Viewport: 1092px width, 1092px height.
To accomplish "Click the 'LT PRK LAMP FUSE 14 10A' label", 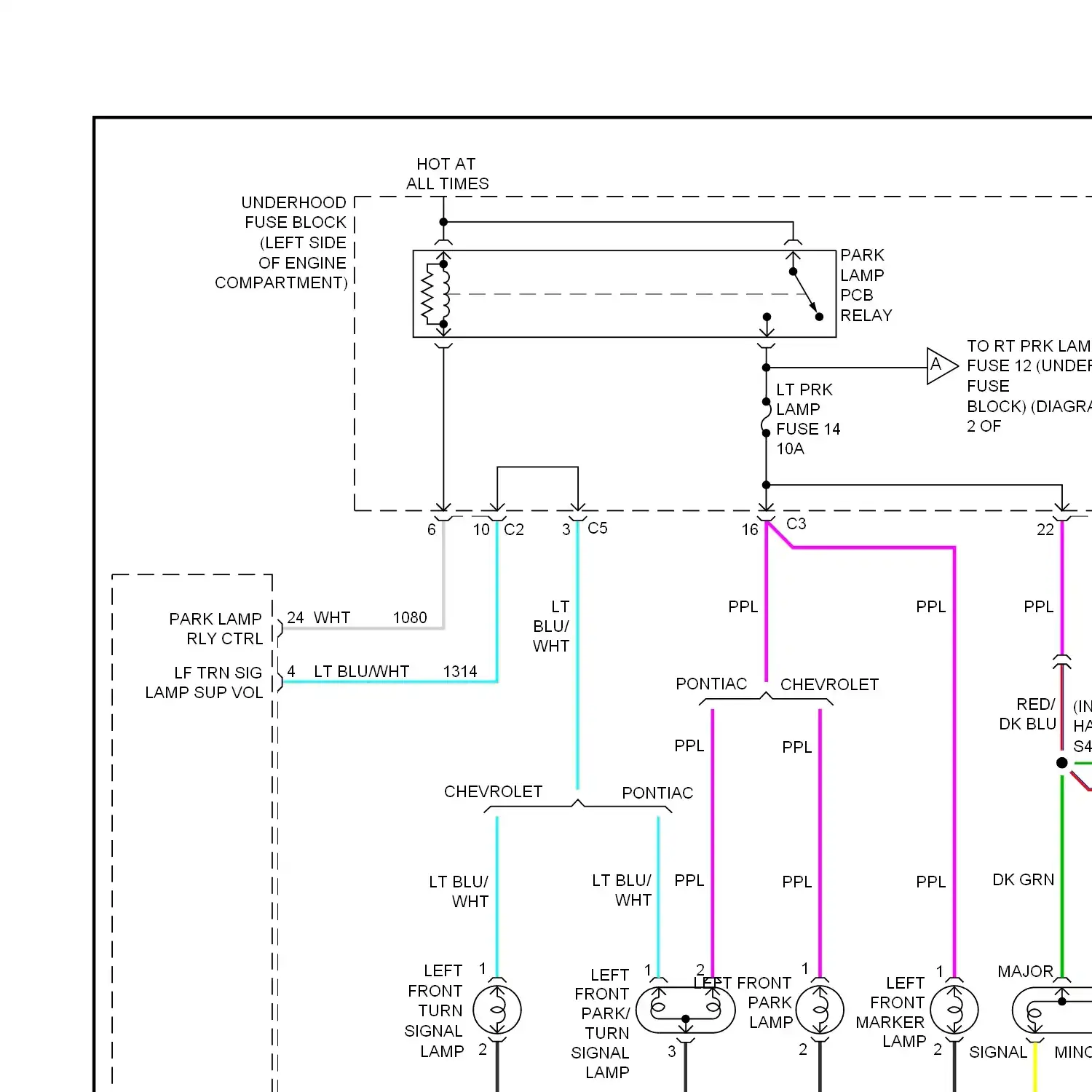I will click(807, 419).
